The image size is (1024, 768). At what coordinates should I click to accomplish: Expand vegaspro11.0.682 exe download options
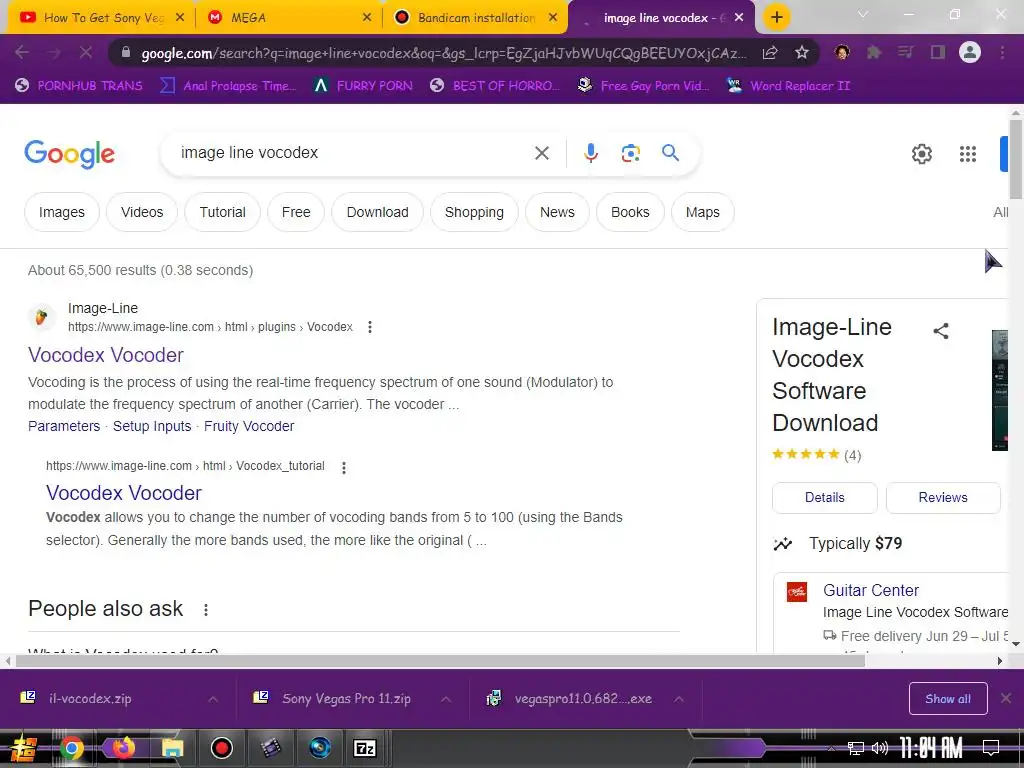(x=679, y=699)
